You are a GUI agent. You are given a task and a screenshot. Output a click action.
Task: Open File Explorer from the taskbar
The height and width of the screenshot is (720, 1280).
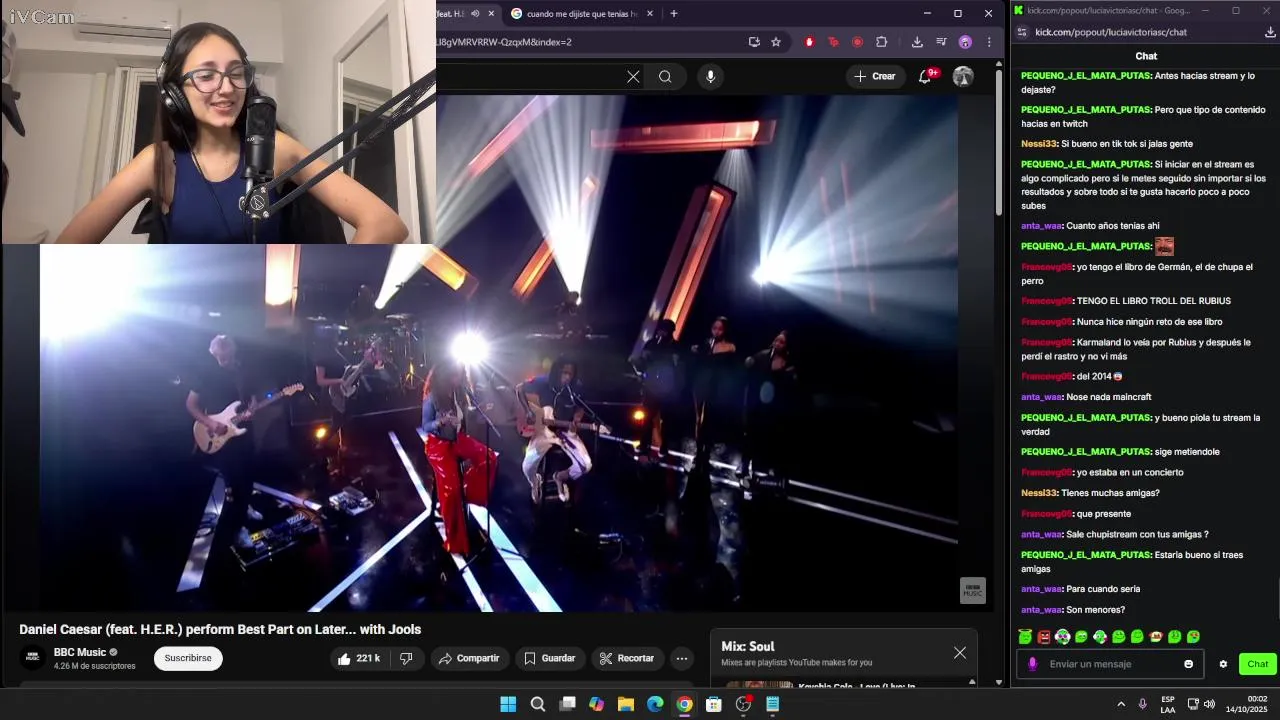tap(626, 704)
